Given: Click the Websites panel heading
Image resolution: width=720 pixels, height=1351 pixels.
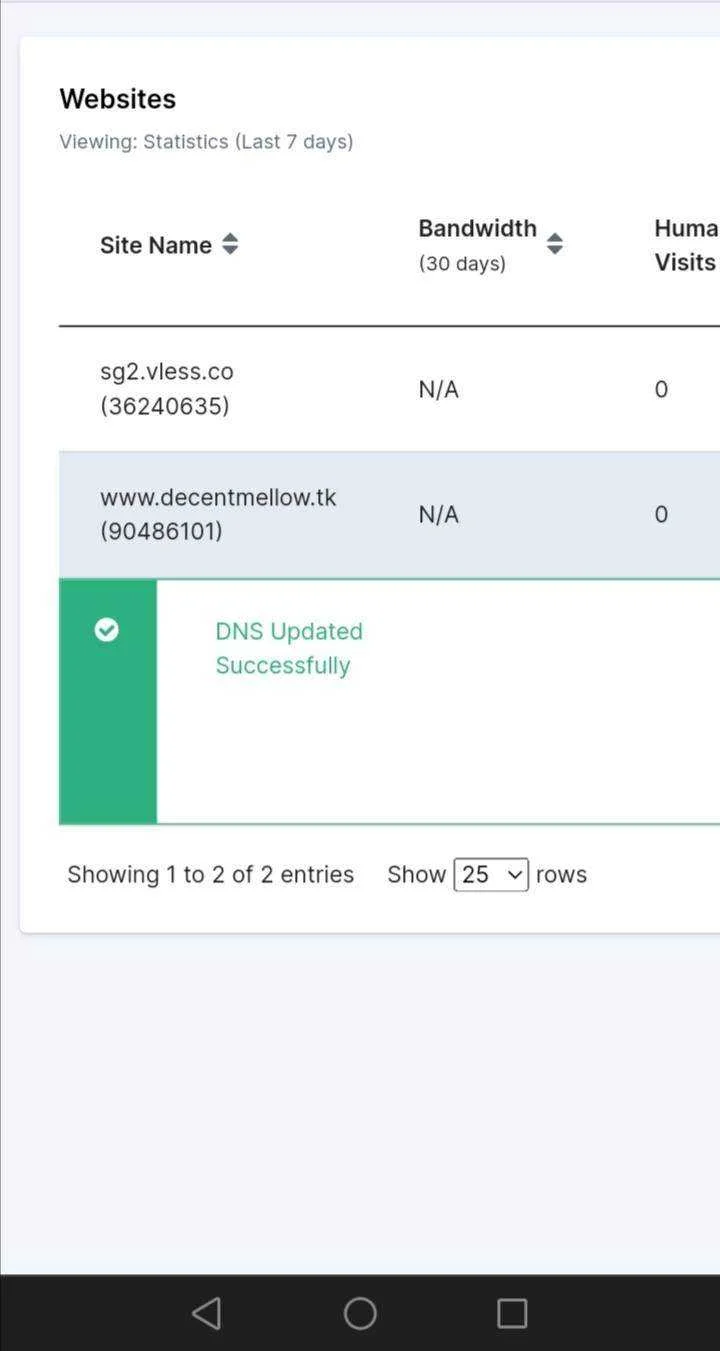Looking at the screenshot, I should [118, 99].
